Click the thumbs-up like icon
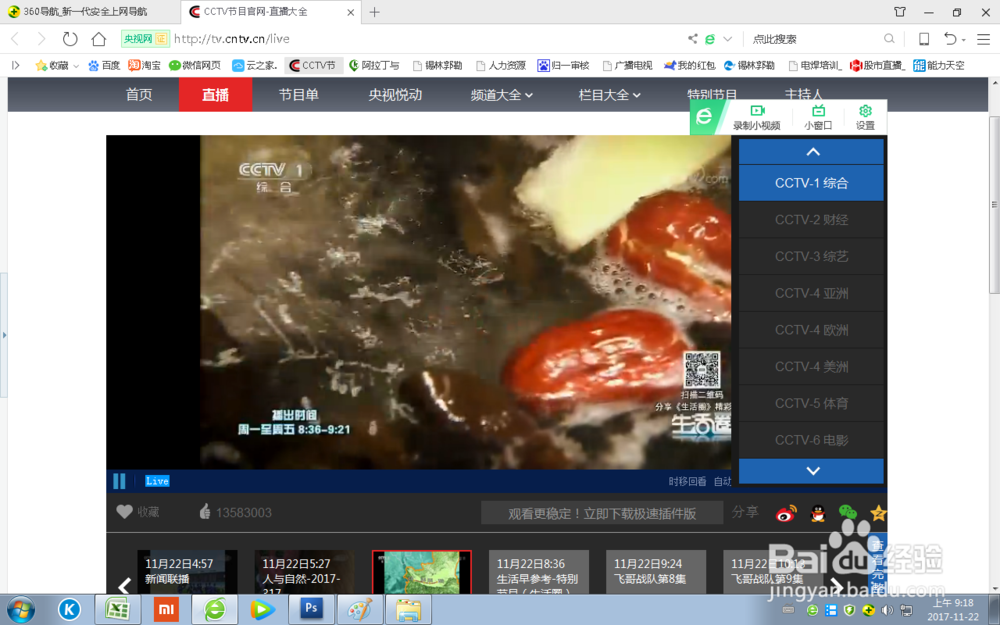Viewport: 1000px width, 625px height. click(x=205, y=511)
